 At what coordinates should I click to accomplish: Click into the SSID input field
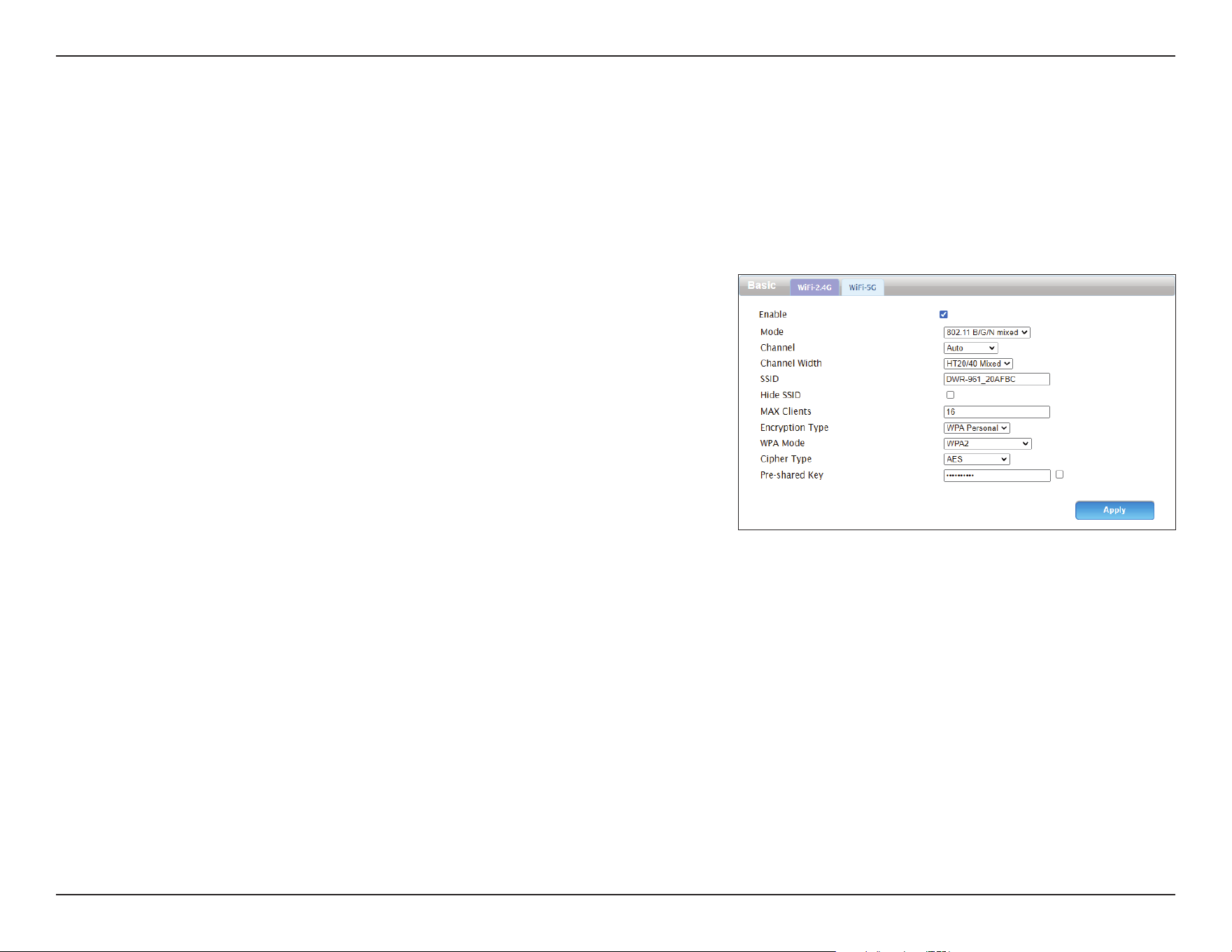[x=996, y=379]
